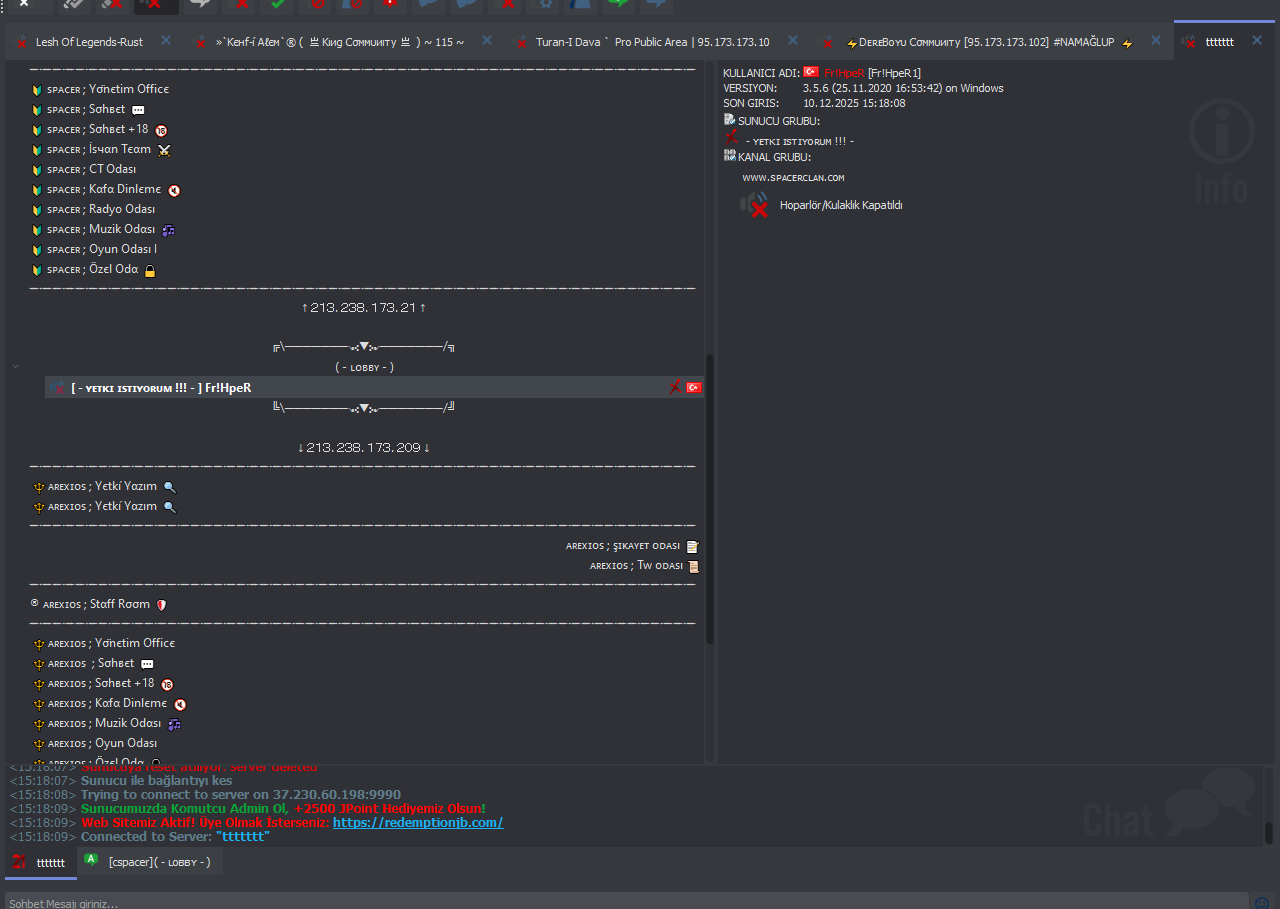Click the trident icon beside arexios Oyun Odası

pyautogui.click(x=39, y=743)
